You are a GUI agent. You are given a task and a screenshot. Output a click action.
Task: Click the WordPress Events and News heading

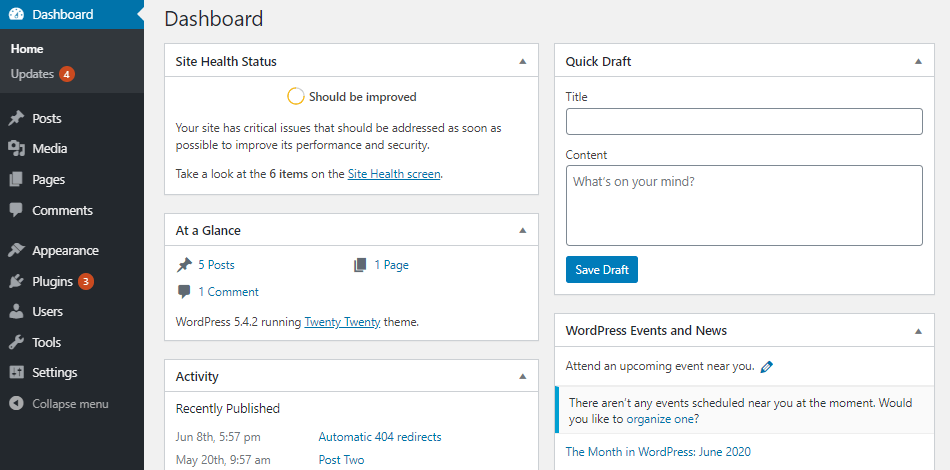pos(646,331)
